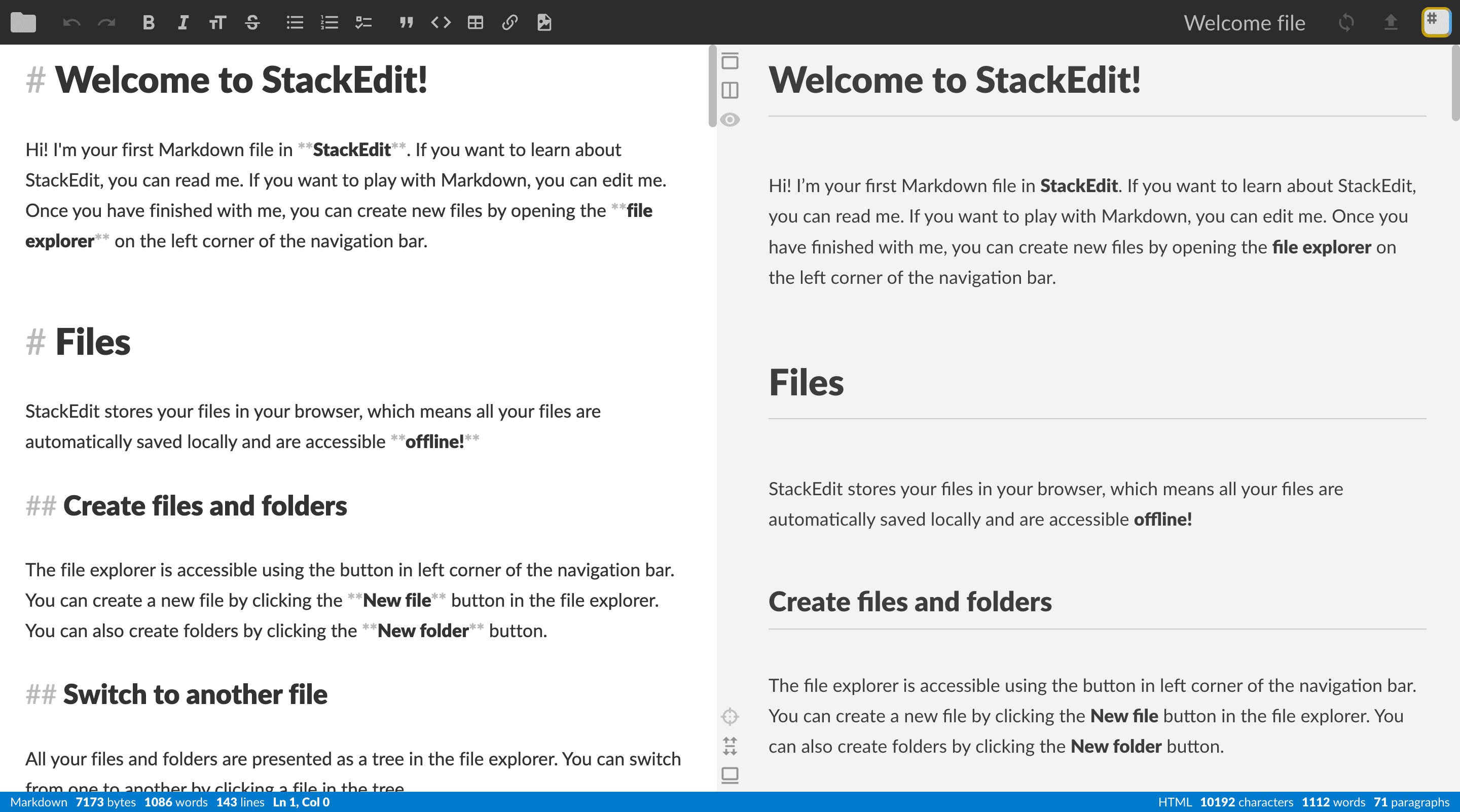
Task: Insert a blockquote
Action: (406, 23)
